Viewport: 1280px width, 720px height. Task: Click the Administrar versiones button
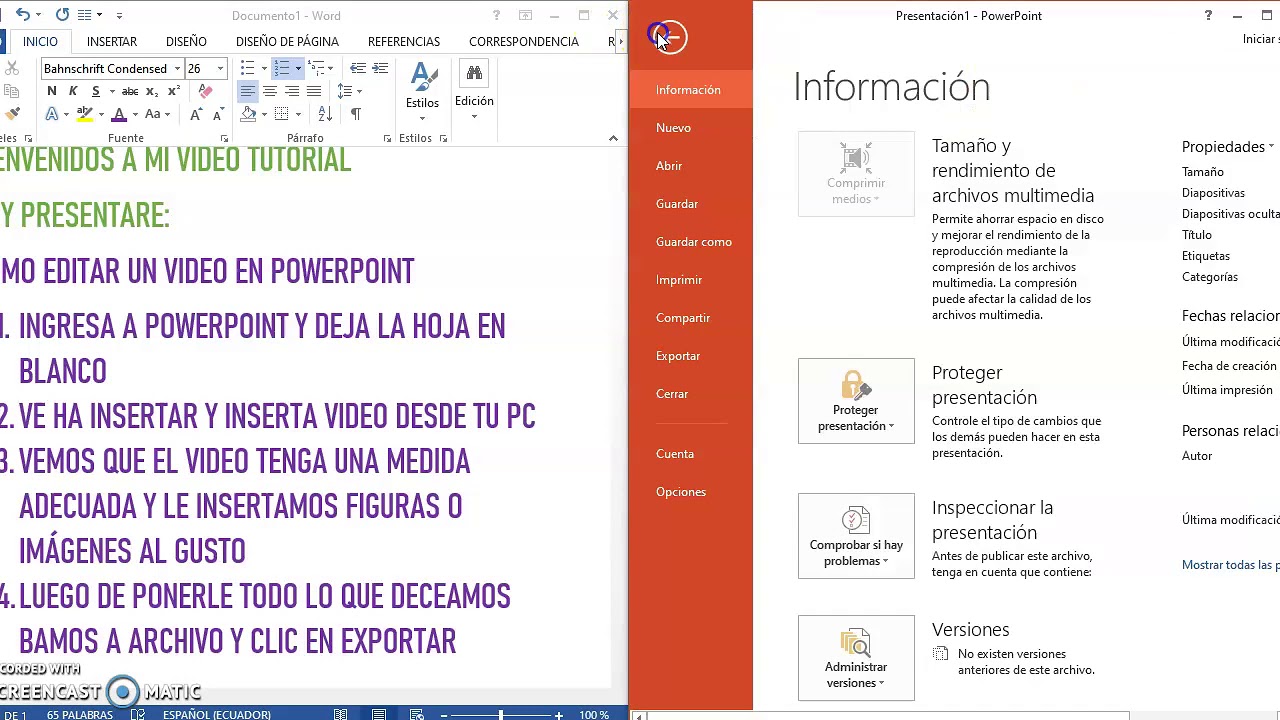856,658
